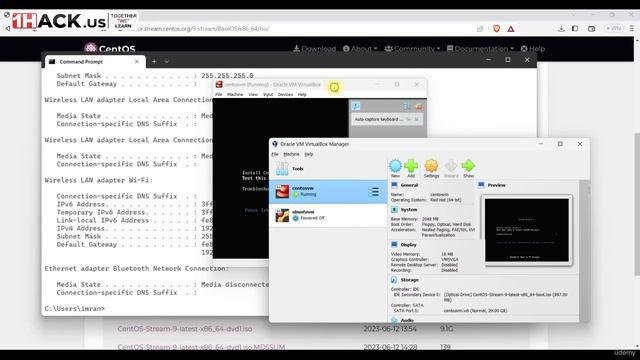Click the share page icon in address bar

coord(480,29)
